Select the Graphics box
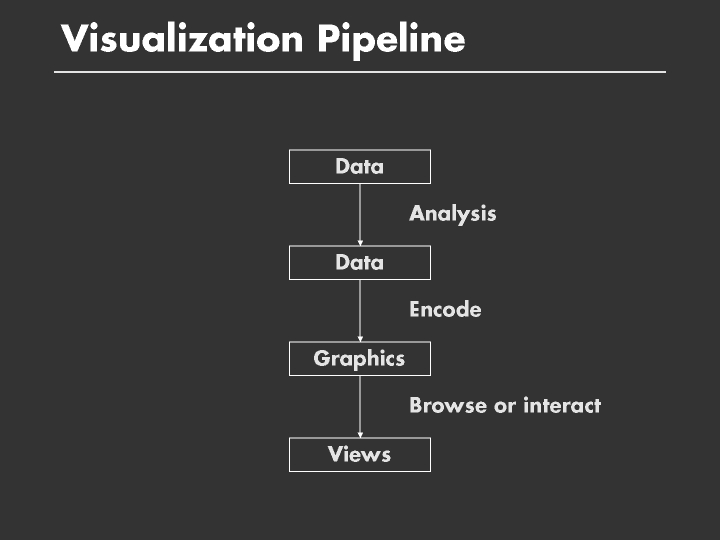 click(x=360, y=358)
